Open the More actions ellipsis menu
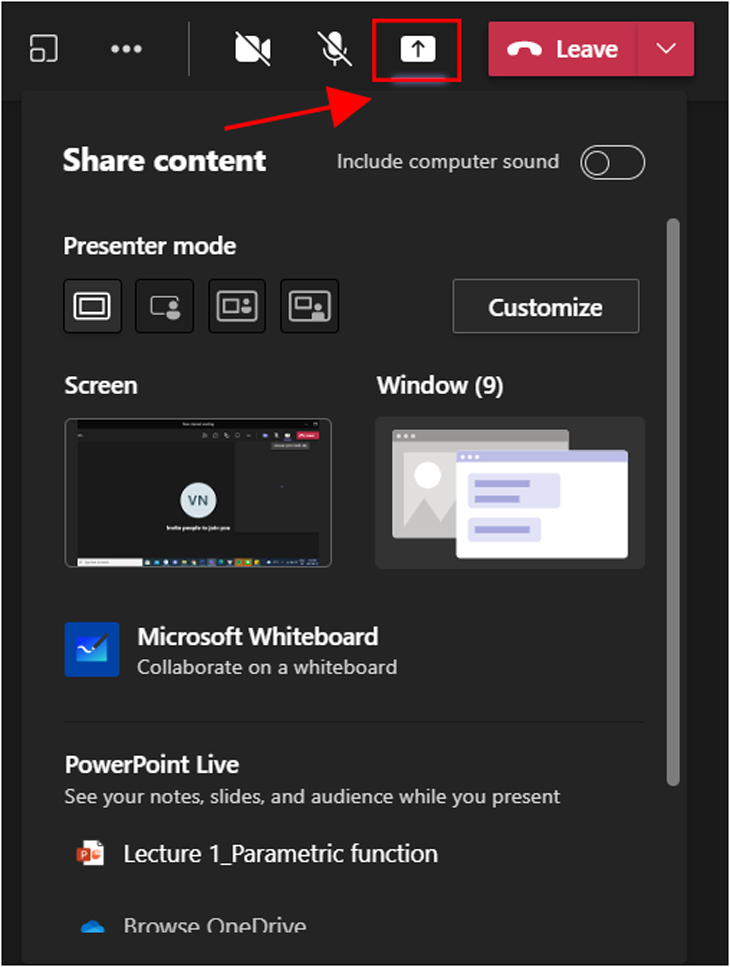 126,49
